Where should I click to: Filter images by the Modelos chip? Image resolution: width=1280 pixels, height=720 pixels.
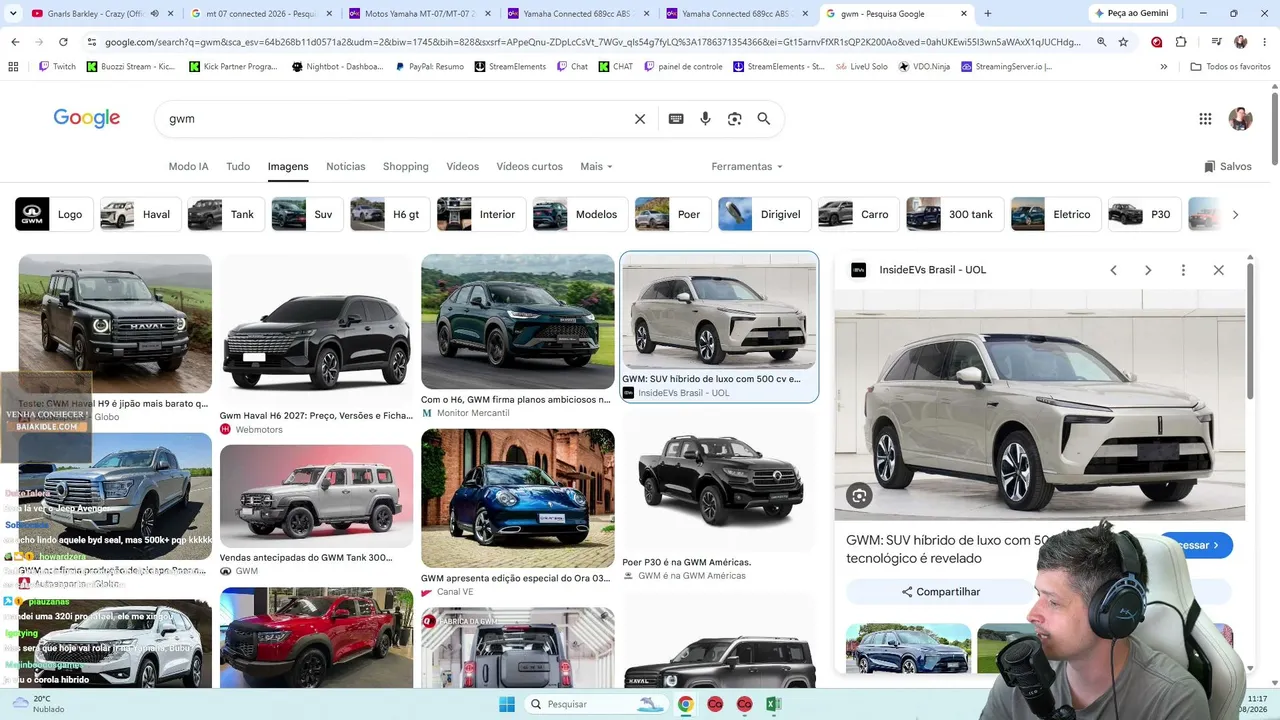tap(581, 214)
